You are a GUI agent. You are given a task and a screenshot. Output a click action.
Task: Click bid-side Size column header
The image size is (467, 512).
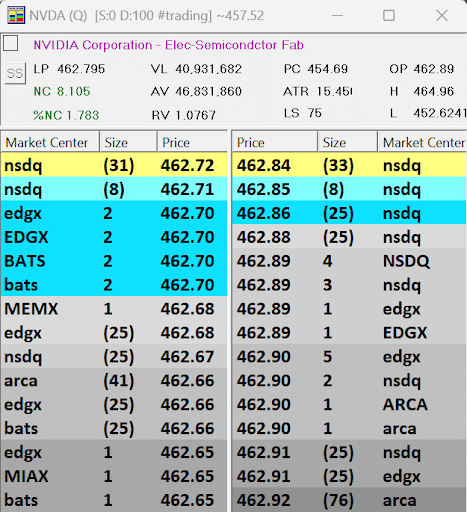128,142
